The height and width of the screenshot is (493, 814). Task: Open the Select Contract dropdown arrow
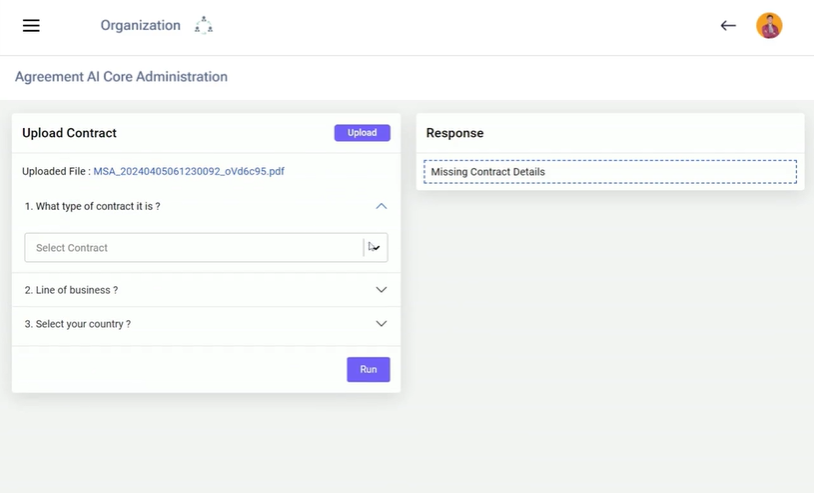click(x=375, y=248)
